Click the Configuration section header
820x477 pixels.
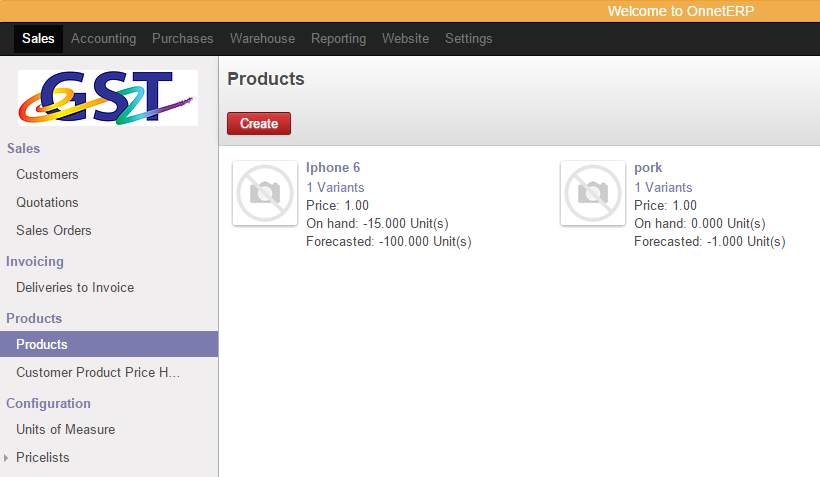48,404
